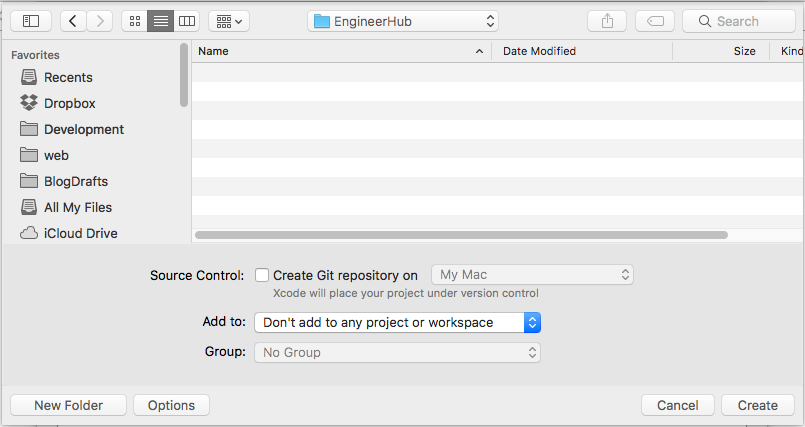Click the Create button
805x427 pixels.
[757, 405]
